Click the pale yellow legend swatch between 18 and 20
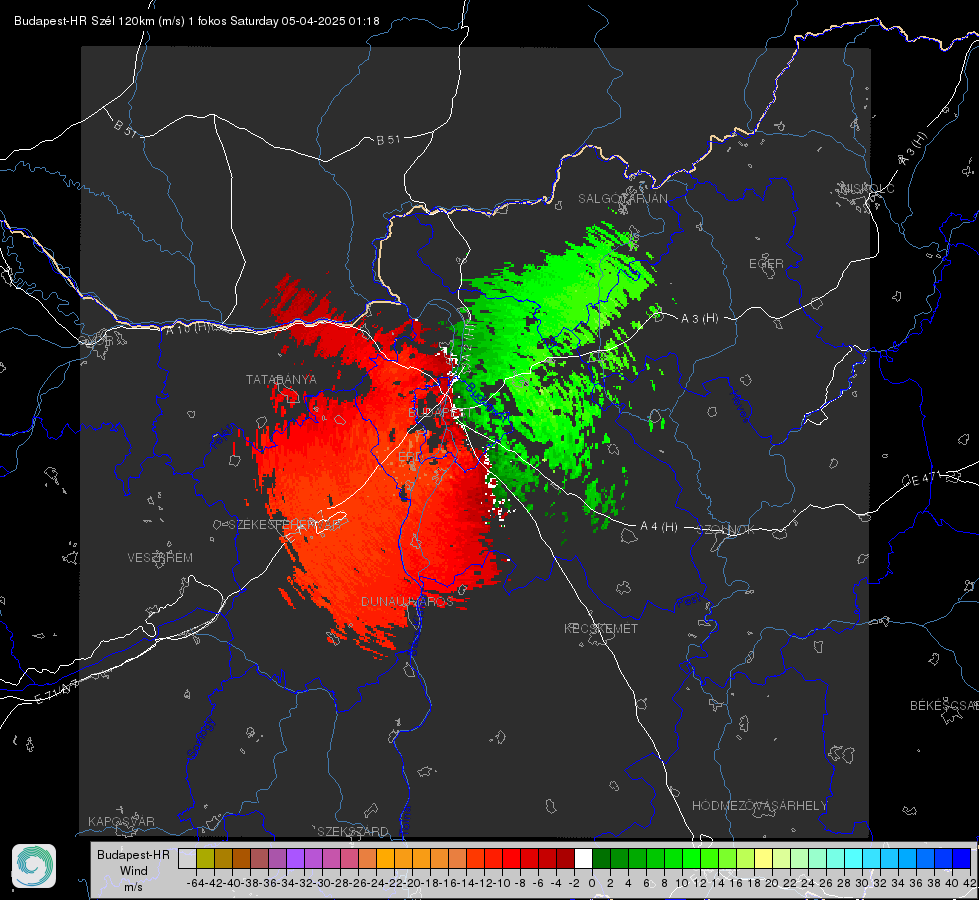The image size is (979, 900). click(x=763, y=858)
